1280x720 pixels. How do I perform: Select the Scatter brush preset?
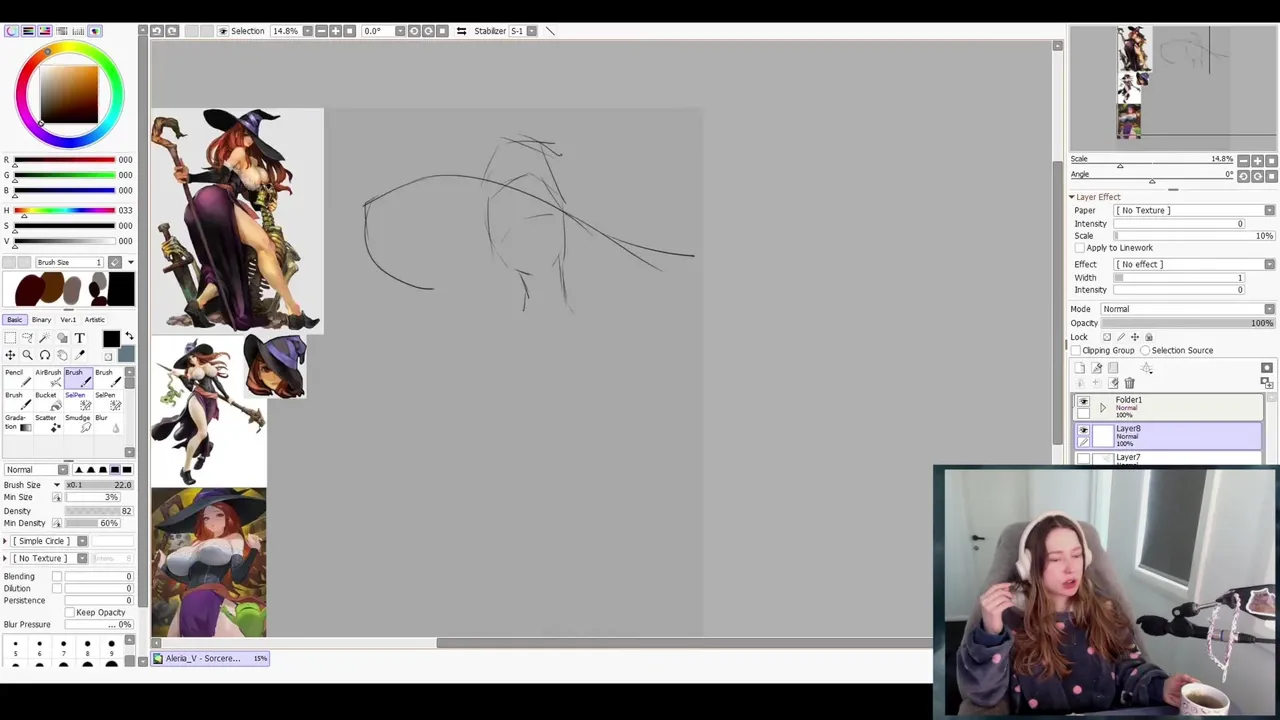point(48,423)
